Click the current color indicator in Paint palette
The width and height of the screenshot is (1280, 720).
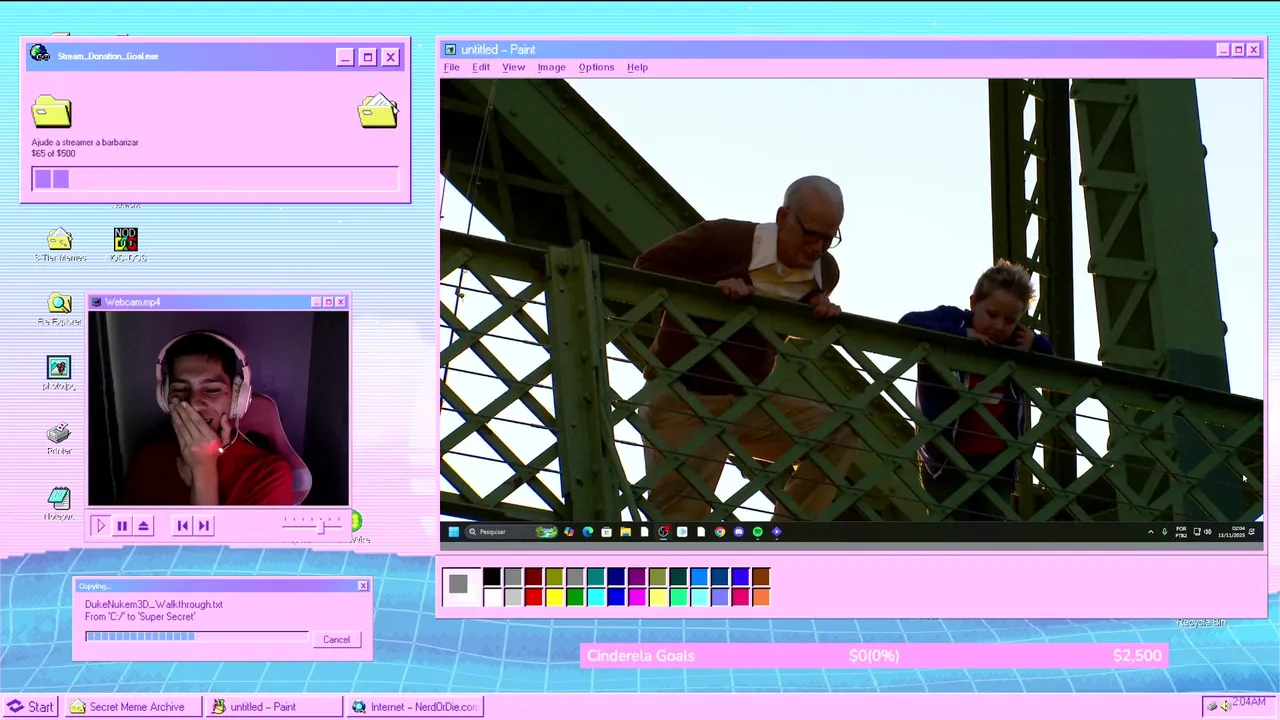click(x=458, y=585)
